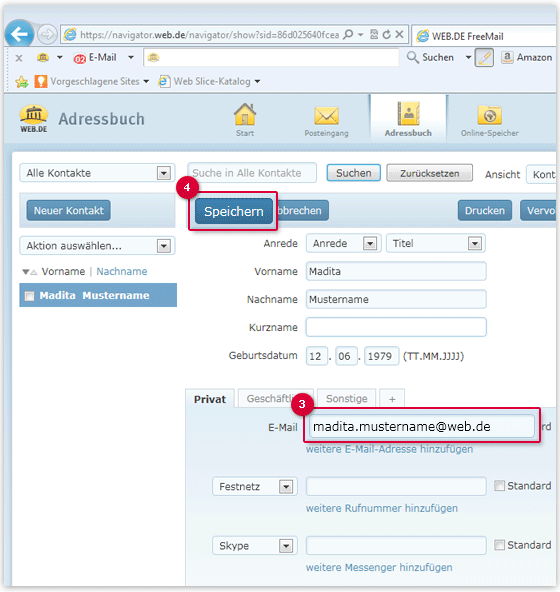Click into the Vorname field

396,271
